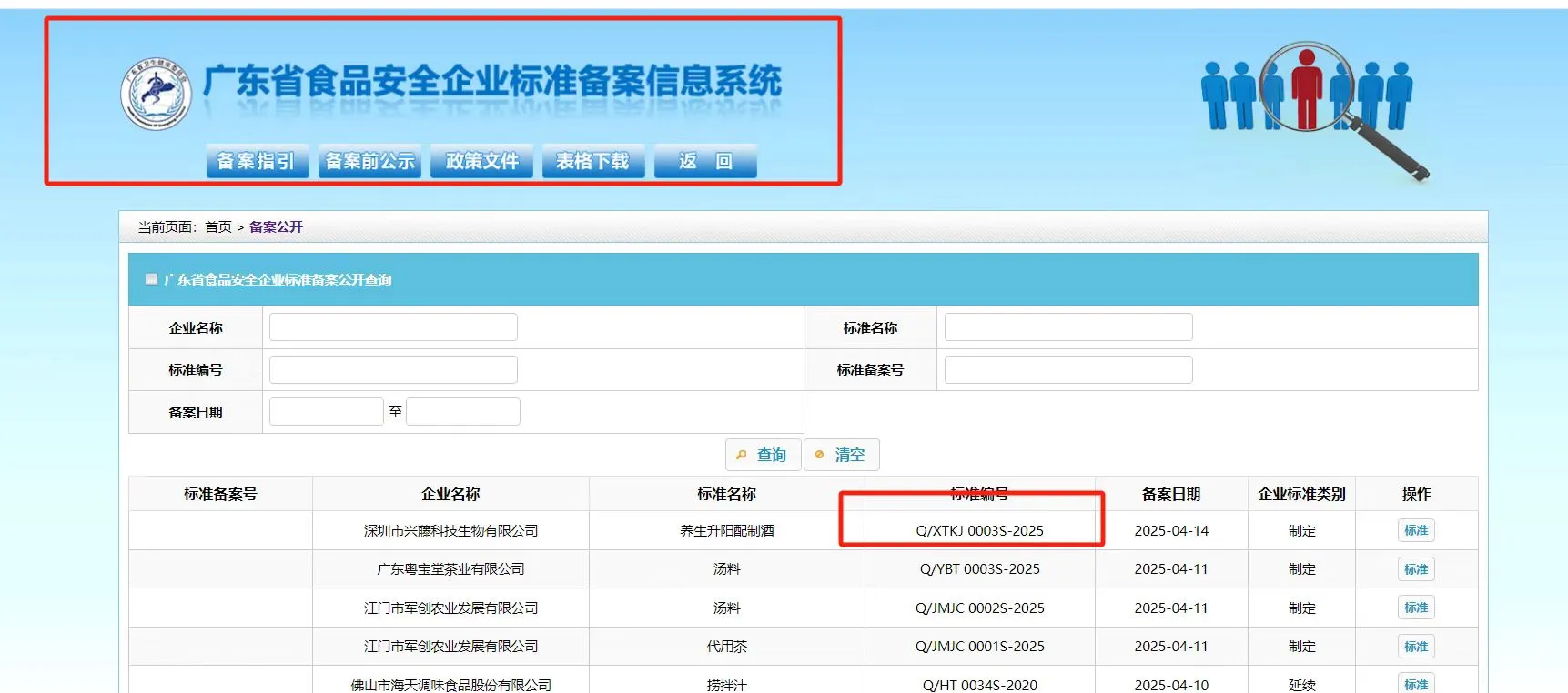Select standard name 捞拌汁

pos(726,685)
